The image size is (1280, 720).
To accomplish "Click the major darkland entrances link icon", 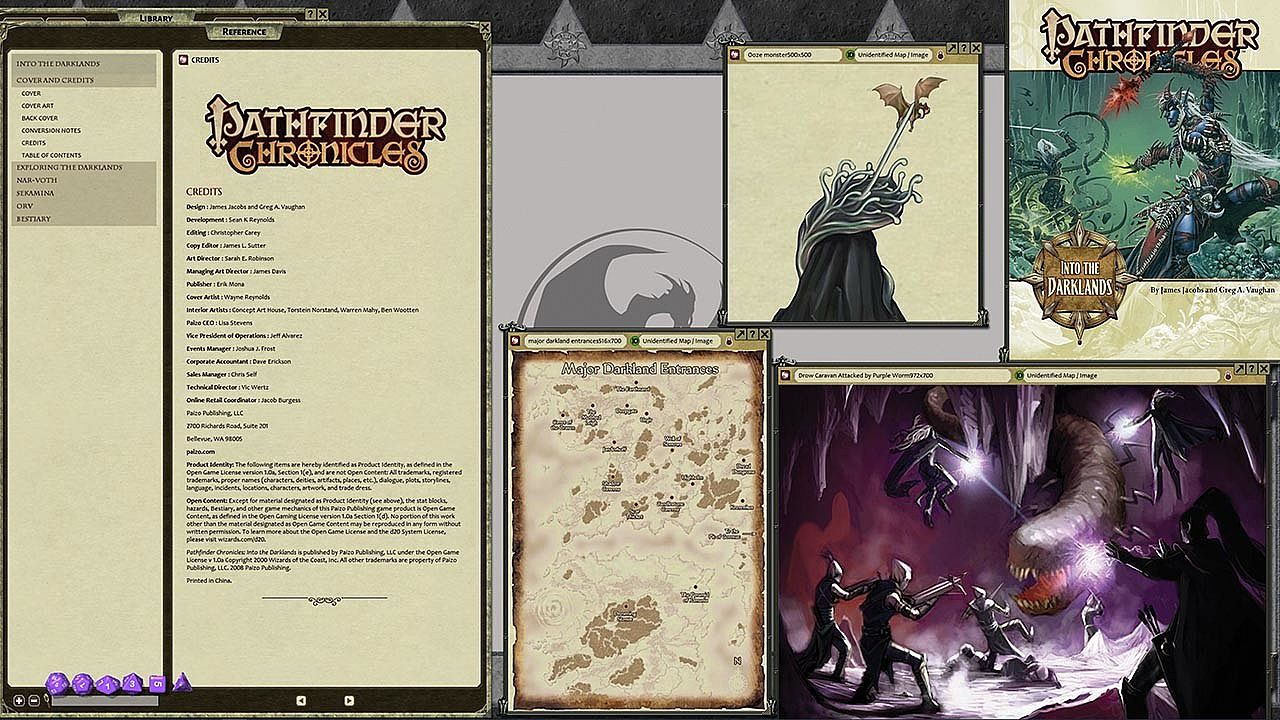I will pos(517,341).
